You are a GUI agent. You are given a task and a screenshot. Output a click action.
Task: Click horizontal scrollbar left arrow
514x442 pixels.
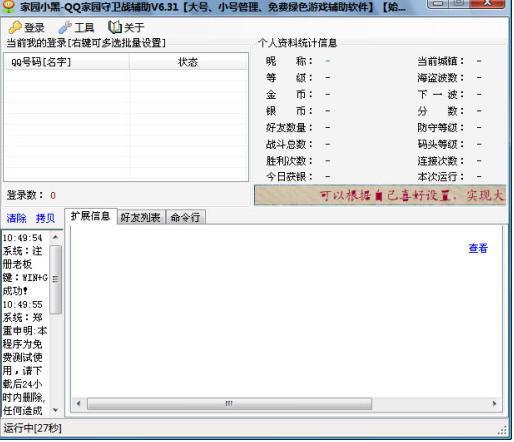(78, 403)
